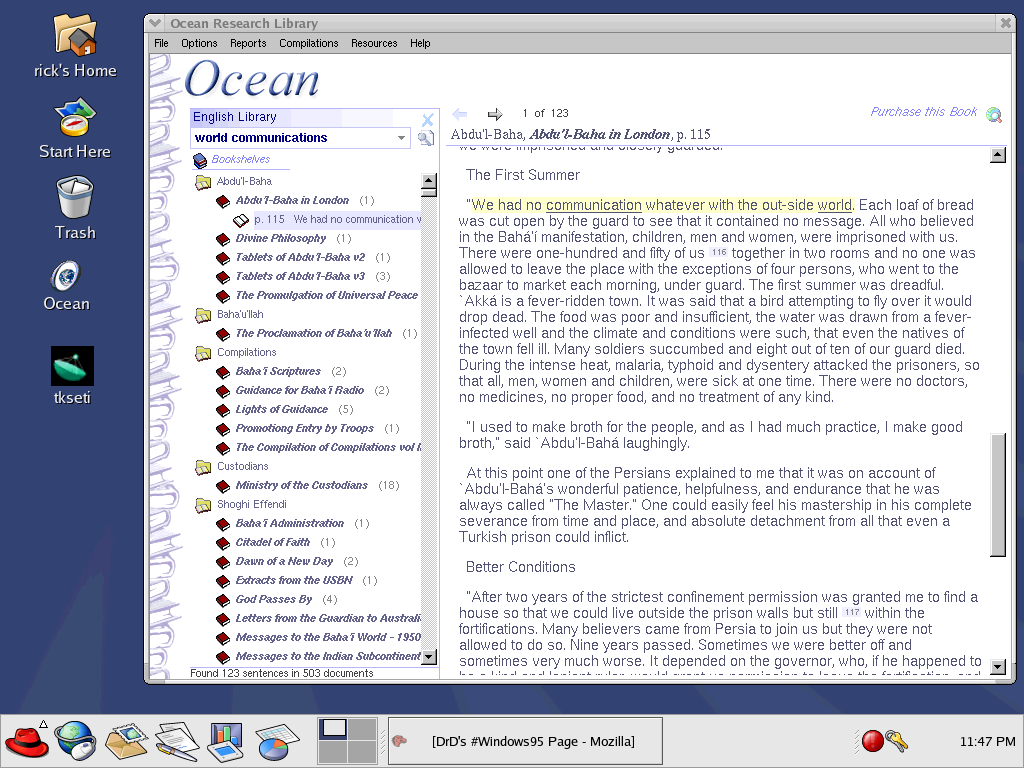This screenshot has height=768, width=1024.
Task: Open the Resources menu
Action: pos(374,43)
